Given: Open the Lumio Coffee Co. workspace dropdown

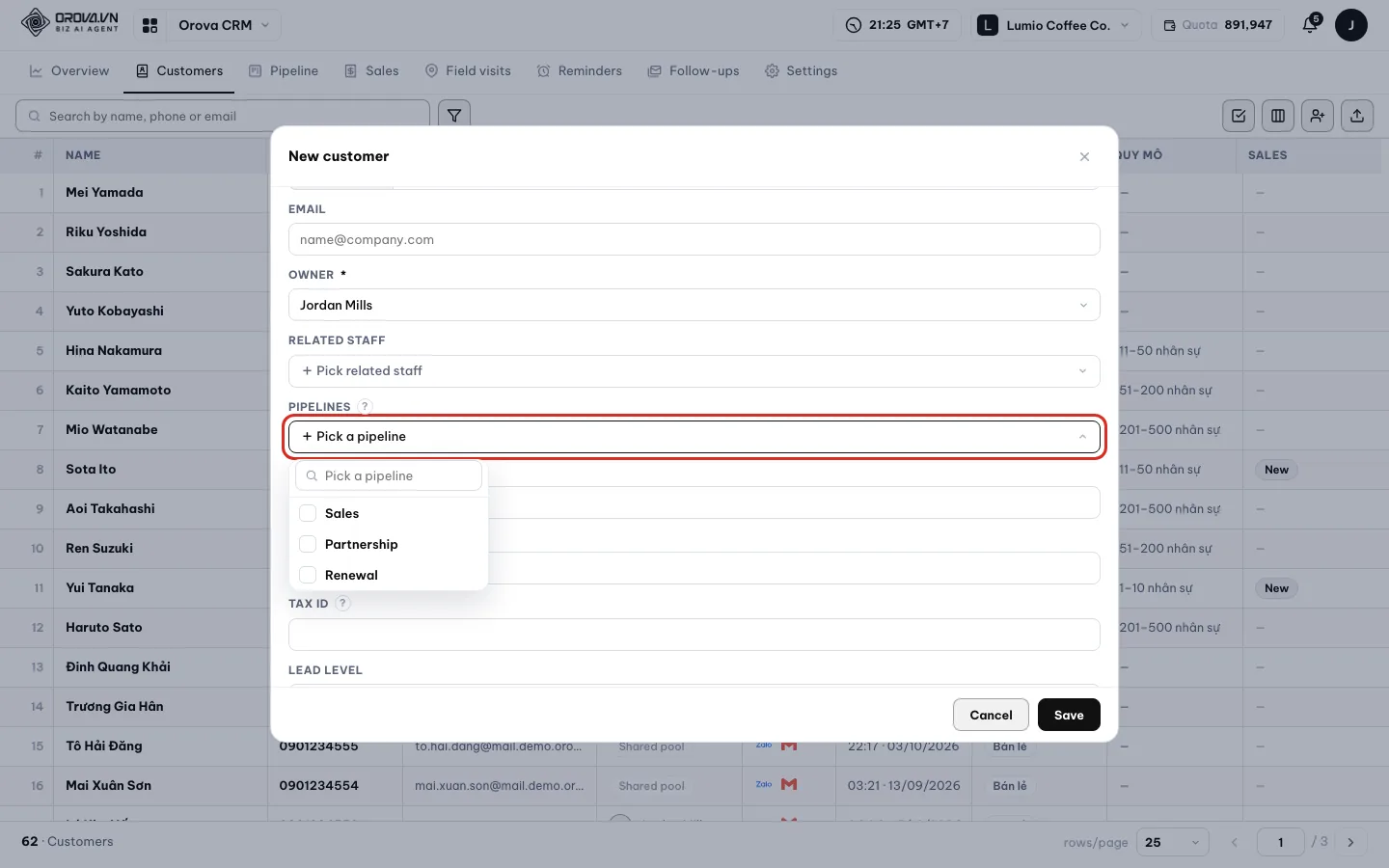Looking at the screenshot, I should (x=1054, y=25).
